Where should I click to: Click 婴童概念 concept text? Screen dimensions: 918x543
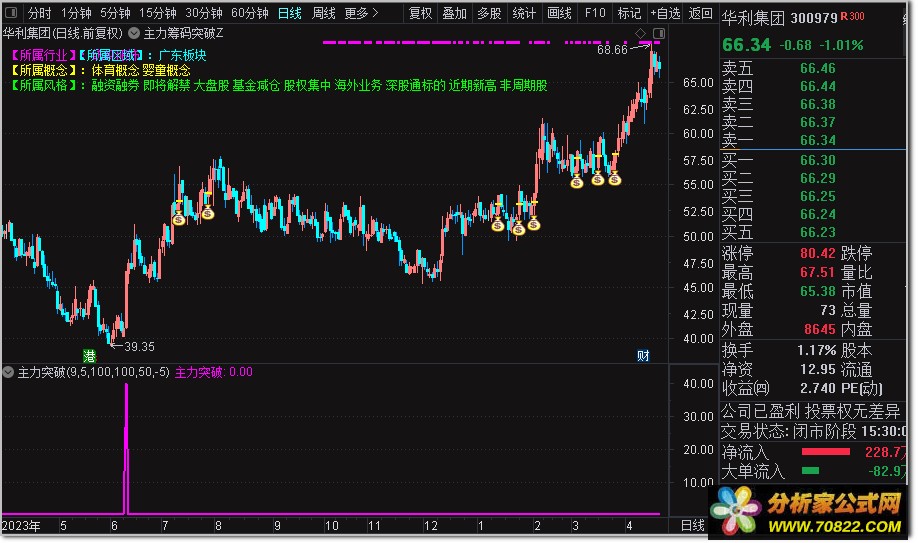pyautogui.click(x=166, y=70)
